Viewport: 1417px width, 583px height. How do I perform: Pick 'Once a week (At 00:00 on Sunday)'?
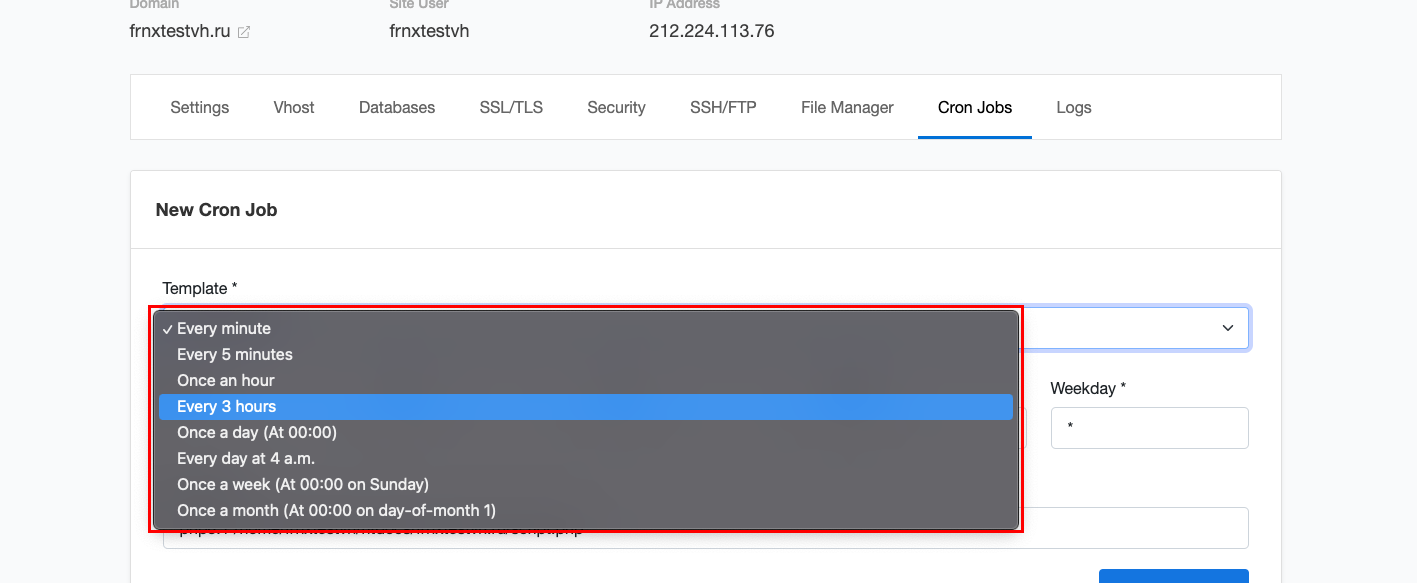click(x=586, y=484)
